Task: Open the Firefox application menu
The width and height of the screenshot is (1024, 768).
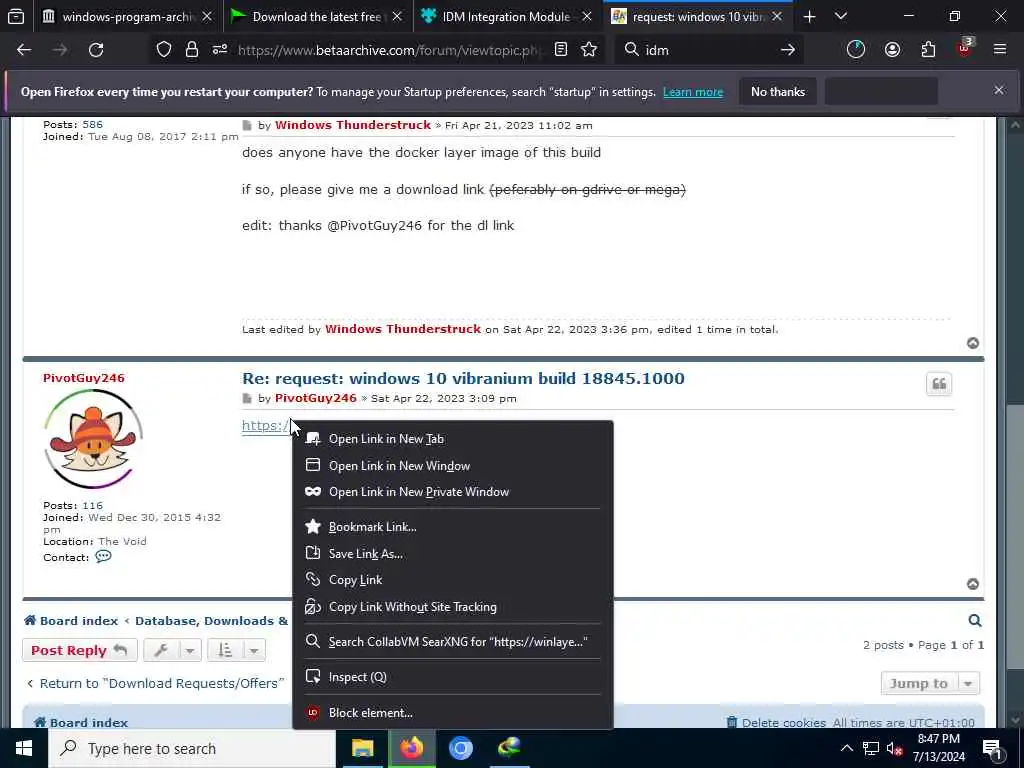Action: coord(1000,50)
